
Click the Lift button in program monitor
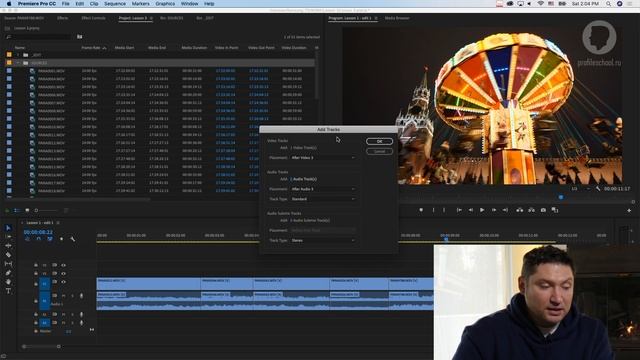pos(520,210)
